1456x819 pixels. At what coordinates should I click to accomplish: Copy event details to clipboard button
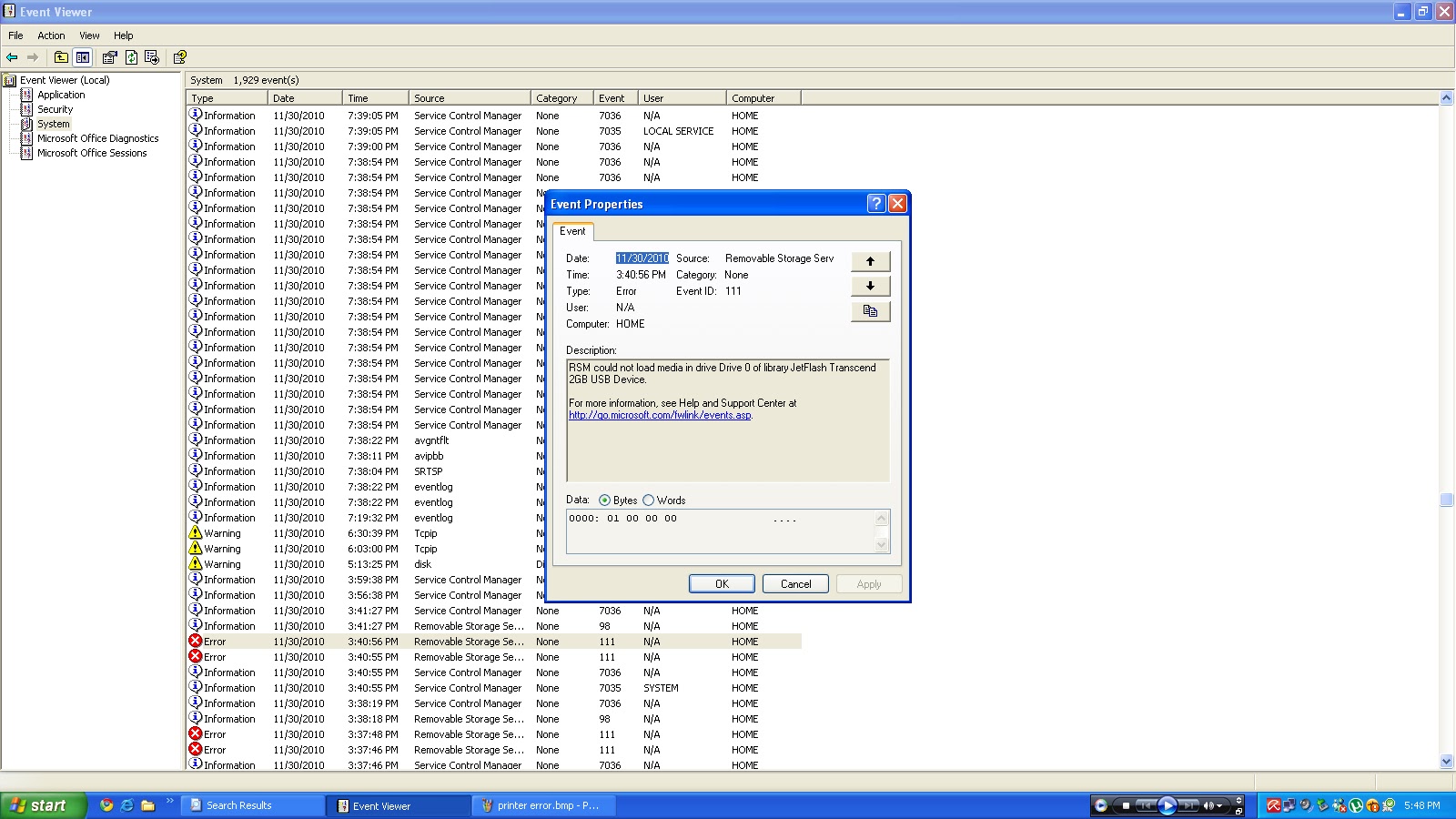871,311
